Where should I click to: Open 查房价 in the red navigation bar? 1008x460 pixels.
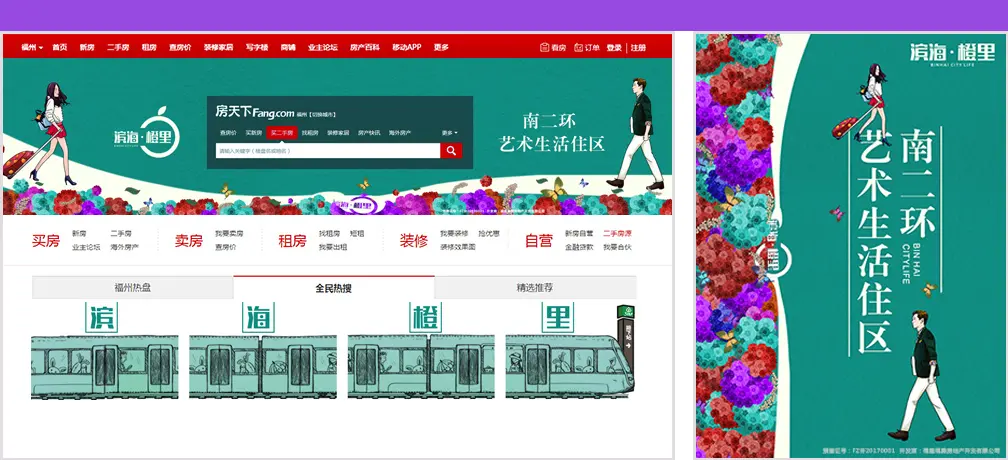pyautogui.click(x=180, y=48)
